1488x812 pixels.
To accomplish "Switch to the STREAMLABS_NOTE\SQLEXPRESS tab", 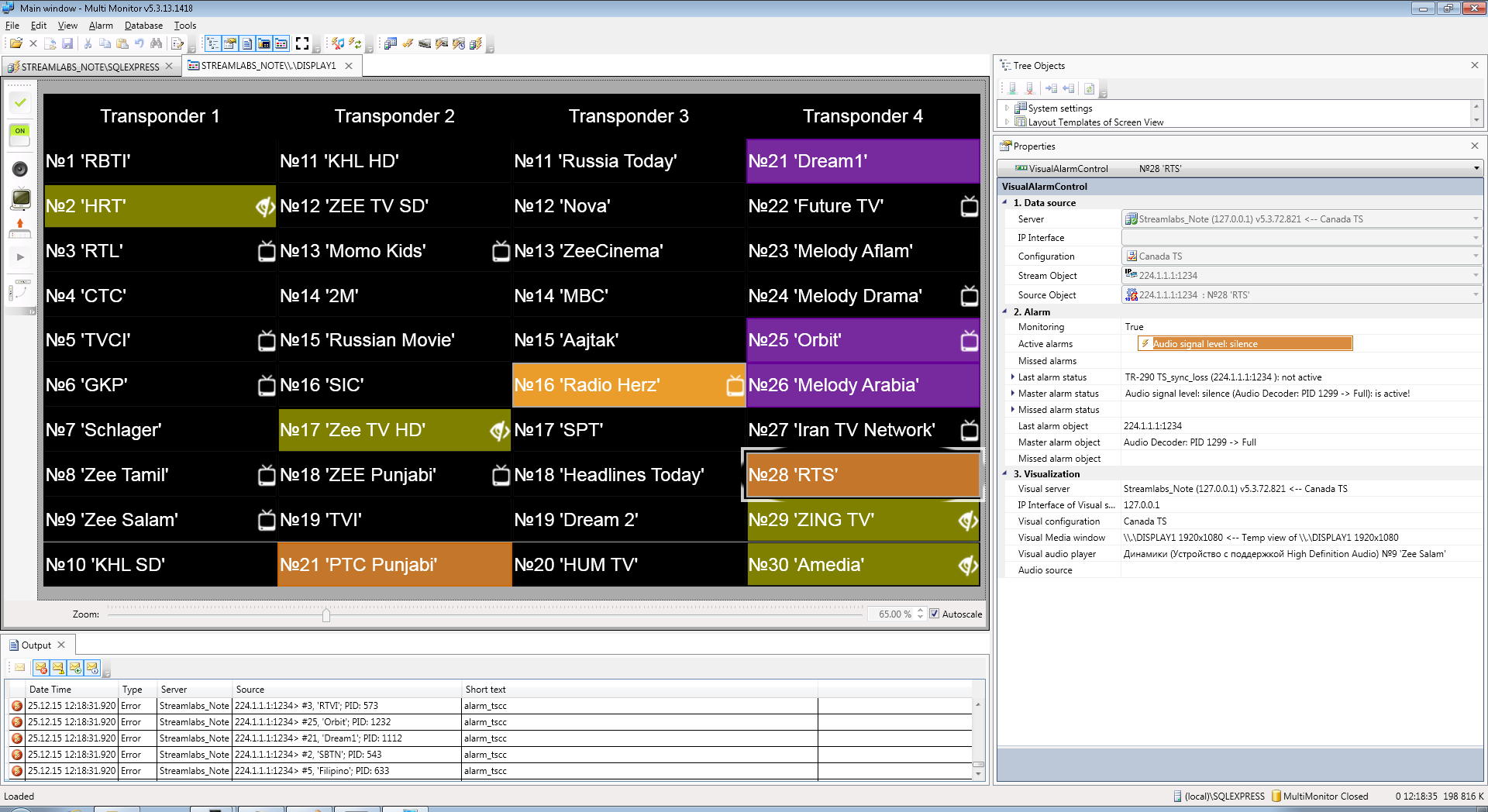I will [x=90, y=67].
